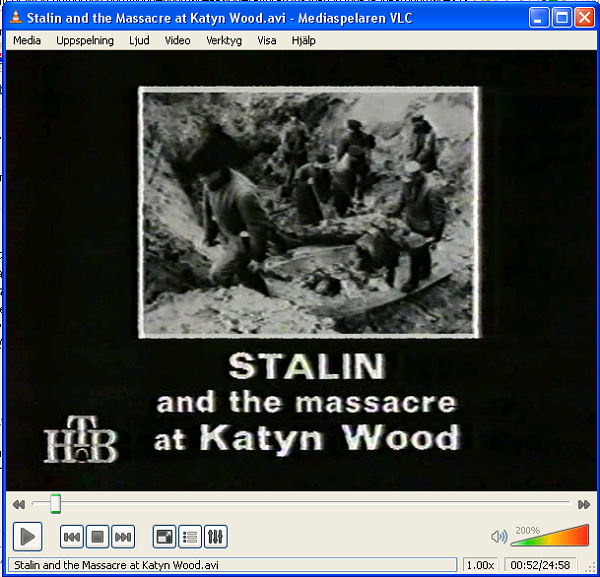Image resolution: width=600 pixels, height=577 pixels.
Task: Open the Hjälp menu
Action: click(x=303, y=41)
